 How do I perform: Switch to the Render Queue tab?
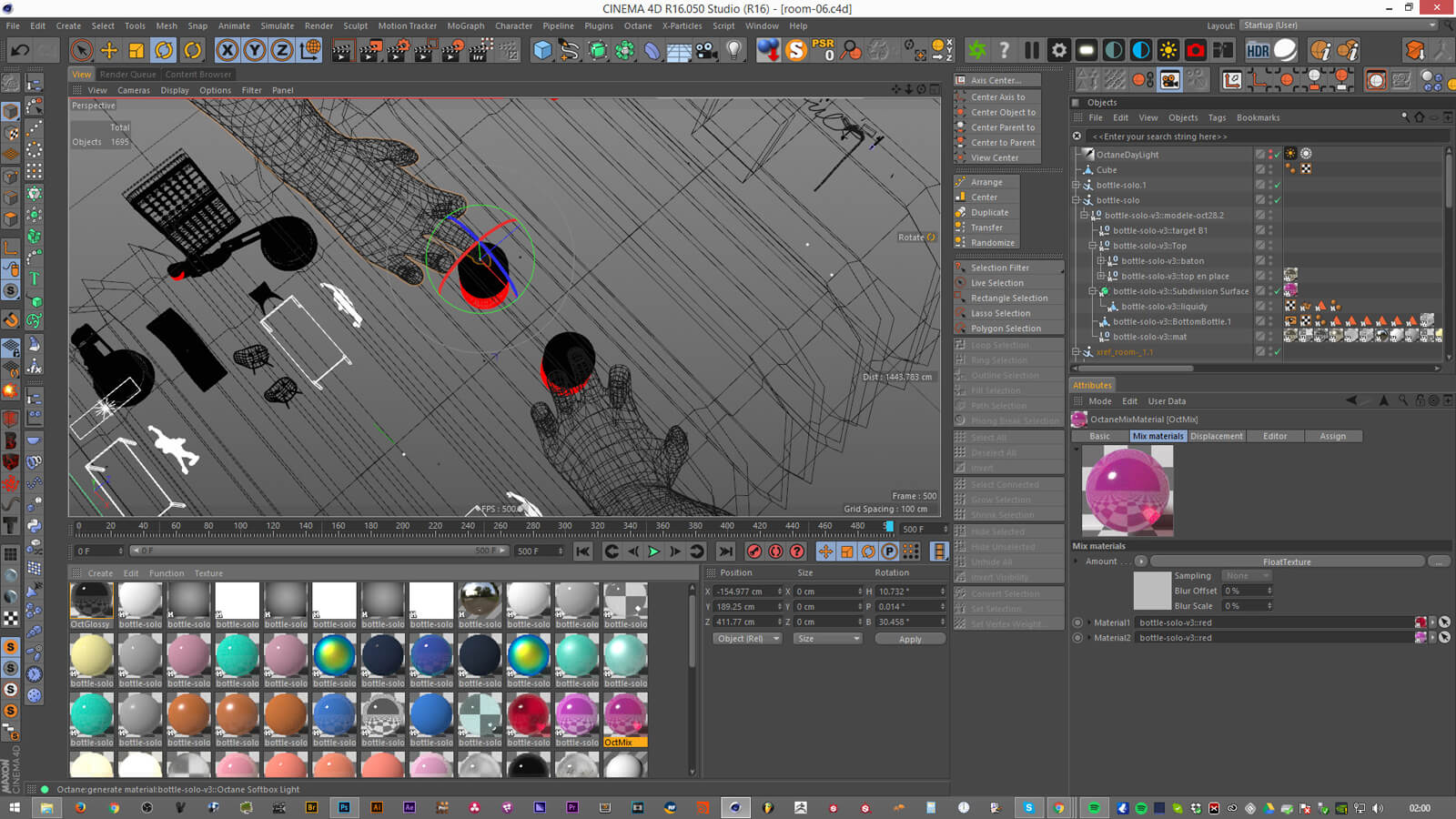(x=127, y=75)
